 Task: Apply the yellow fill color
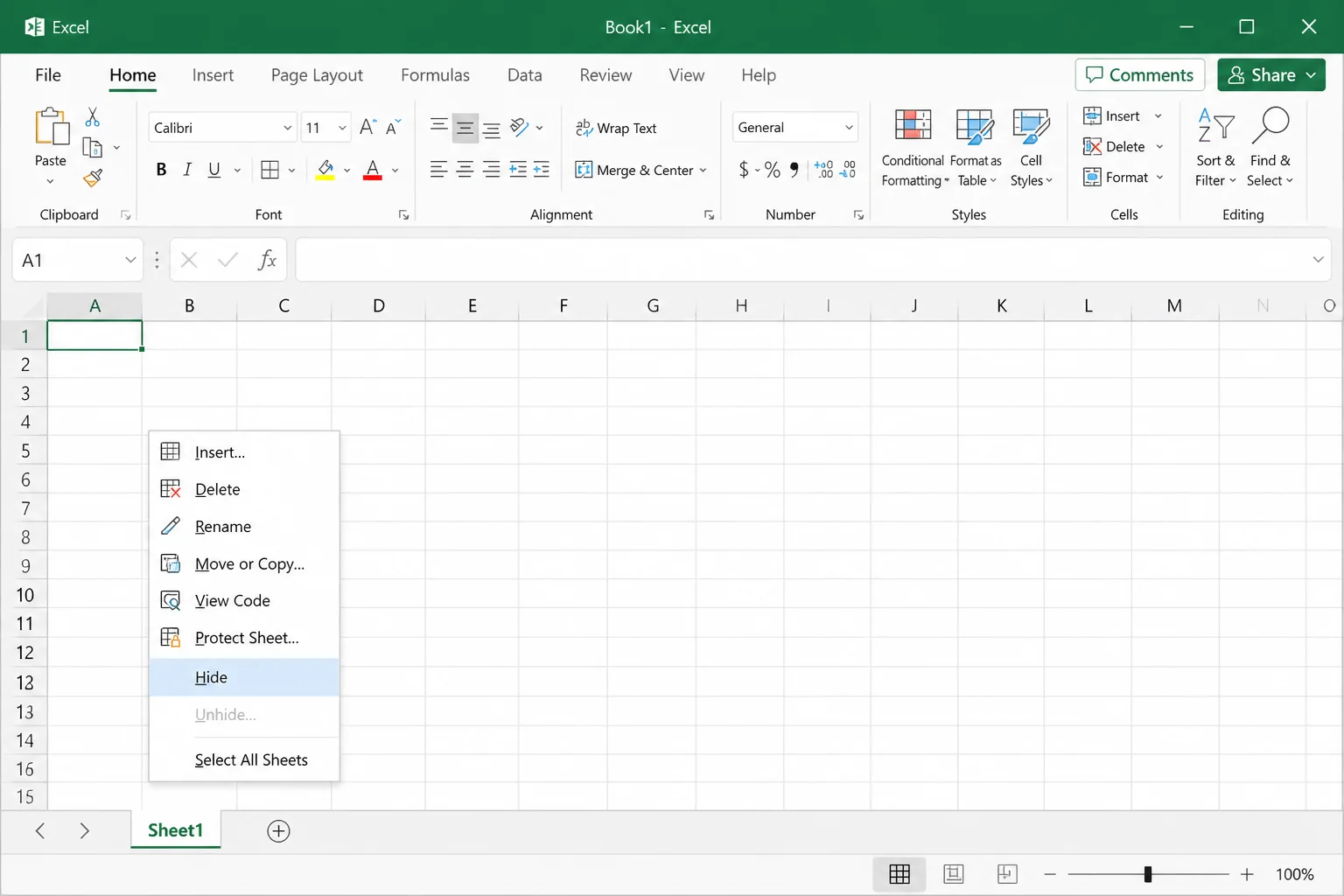click(325, 170)
